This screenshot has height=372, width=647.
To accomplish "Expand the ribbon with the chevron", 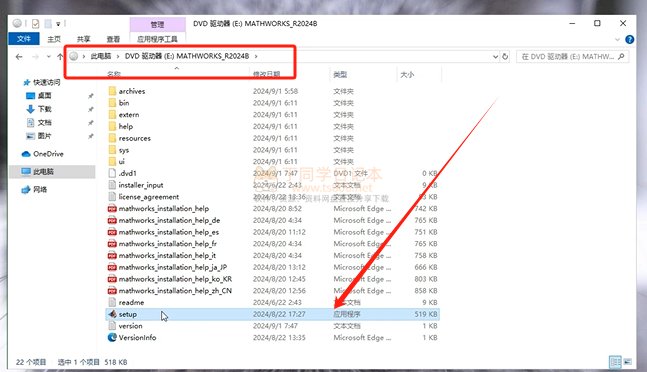I will pyautogui.click(x=617, y=40).
